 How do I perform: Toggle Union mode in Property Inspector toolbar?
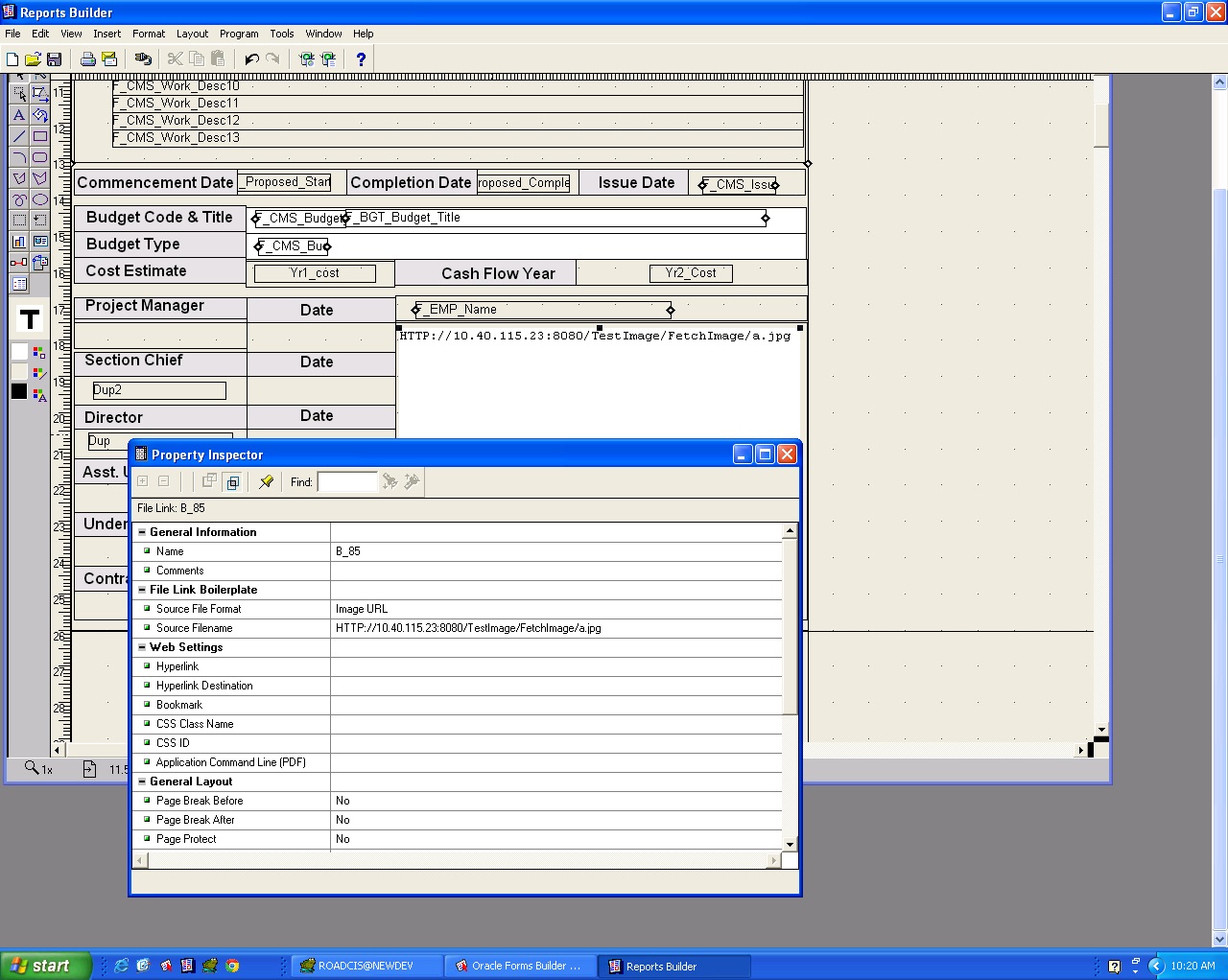pos(209,481)
